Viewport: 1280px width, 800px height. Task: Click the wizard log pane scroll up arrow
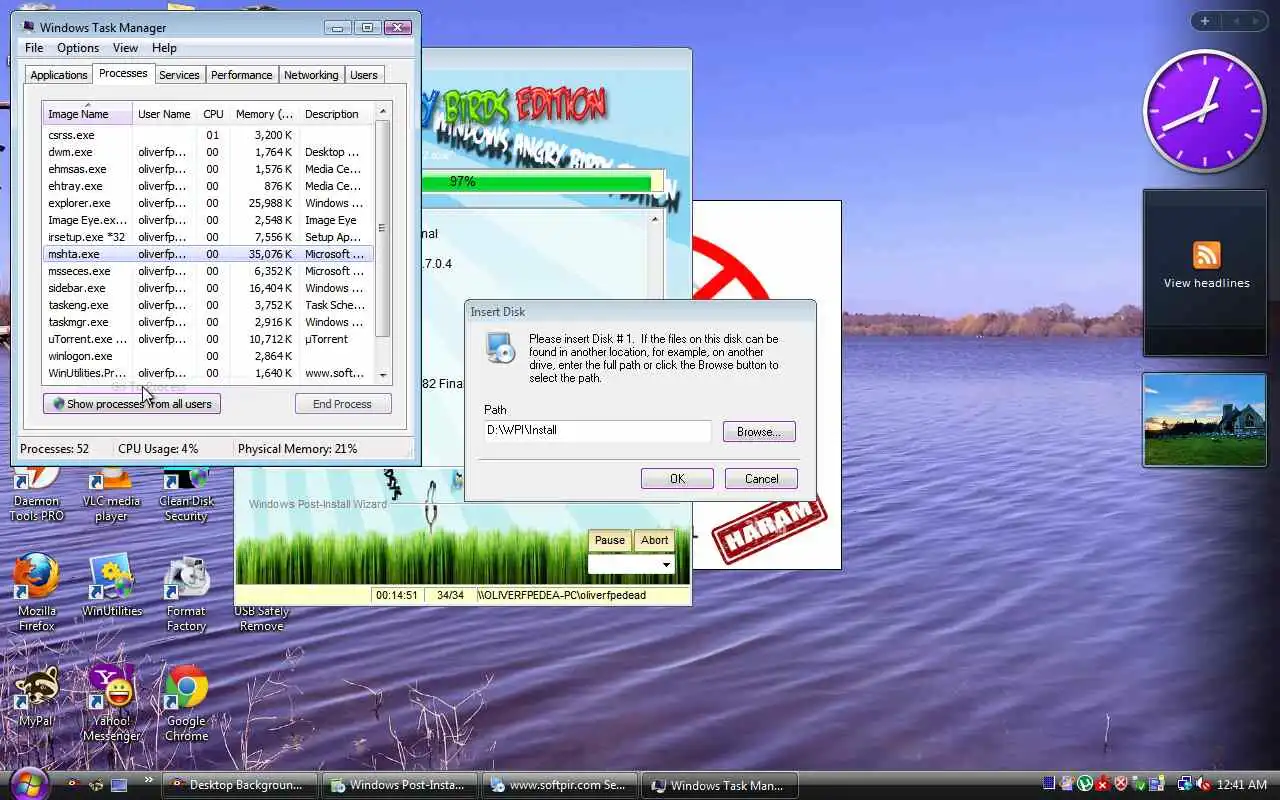pos(656,219)
